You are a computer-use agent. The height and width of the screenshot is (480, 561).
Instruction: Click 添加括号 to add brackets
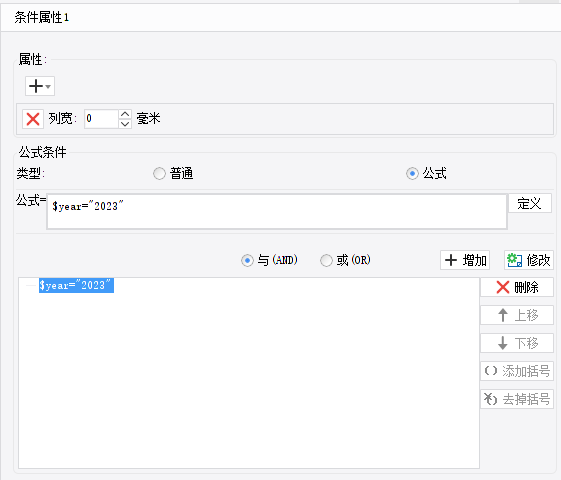(x=517, y=371)
